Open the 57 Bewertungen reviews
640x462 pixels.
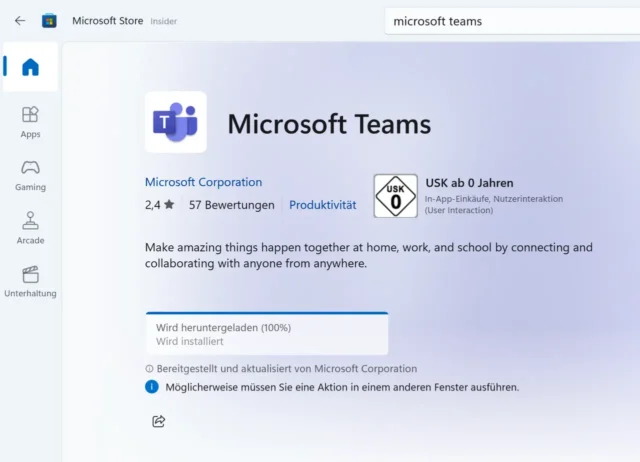point(231,205)
